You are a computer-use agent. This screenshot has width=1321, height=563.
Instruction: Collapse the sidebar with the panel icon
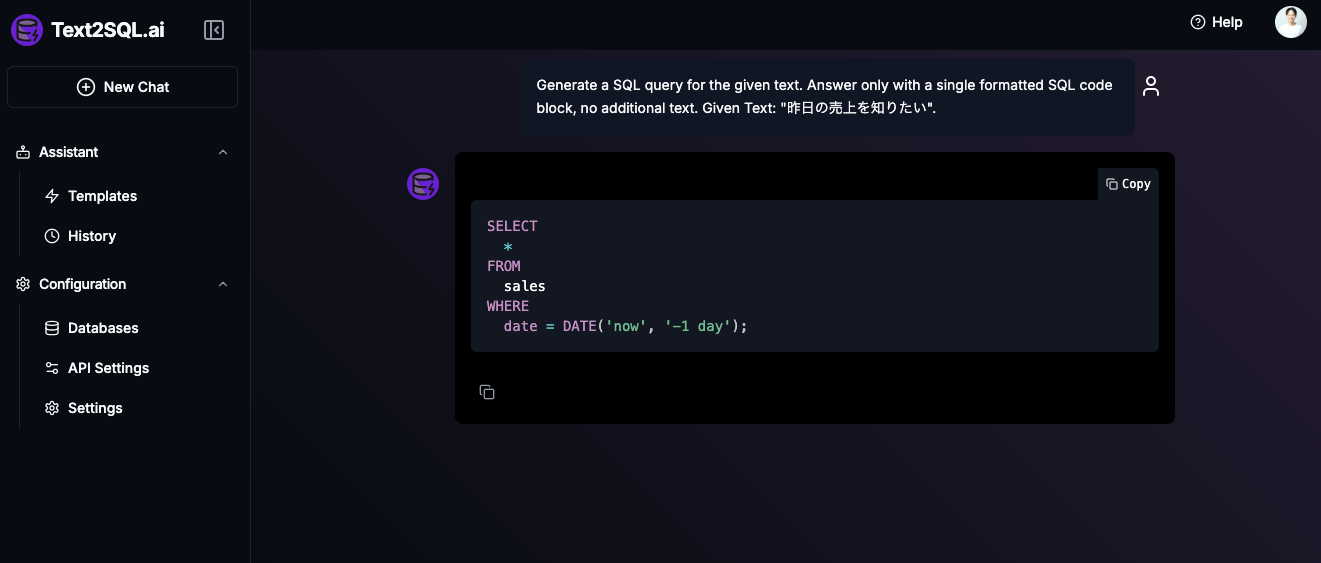pyautogui.click(x=214, y=30)
